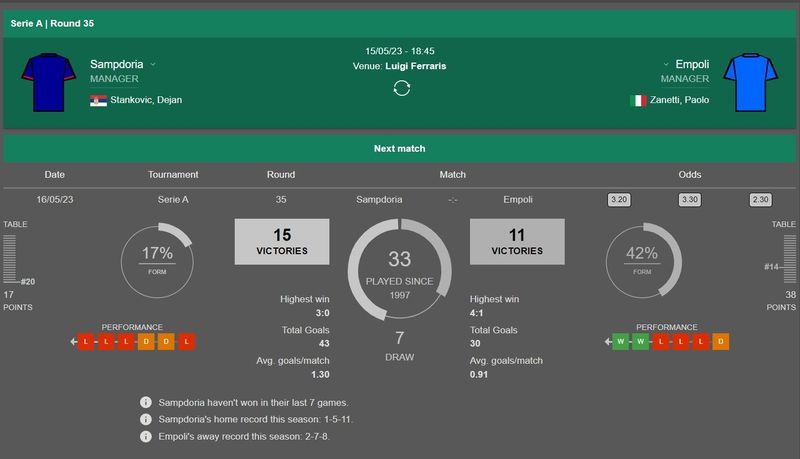
Task: Click Sampdoria avg goals value 1.30
Action: (320, 374)
